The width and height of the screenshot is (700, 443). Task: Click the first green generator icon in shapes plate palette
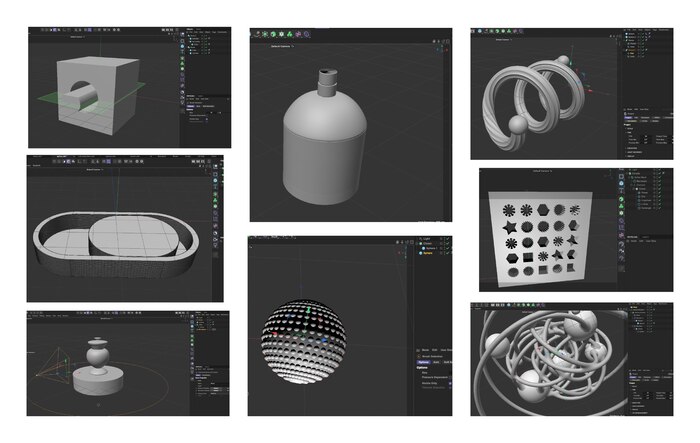pos(621,199)
